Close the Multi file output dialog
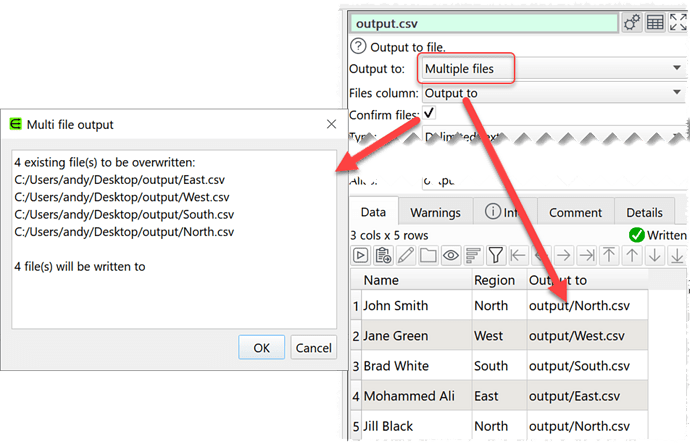Viewport: 690px width, 444px height. click(x=331, y=124)
